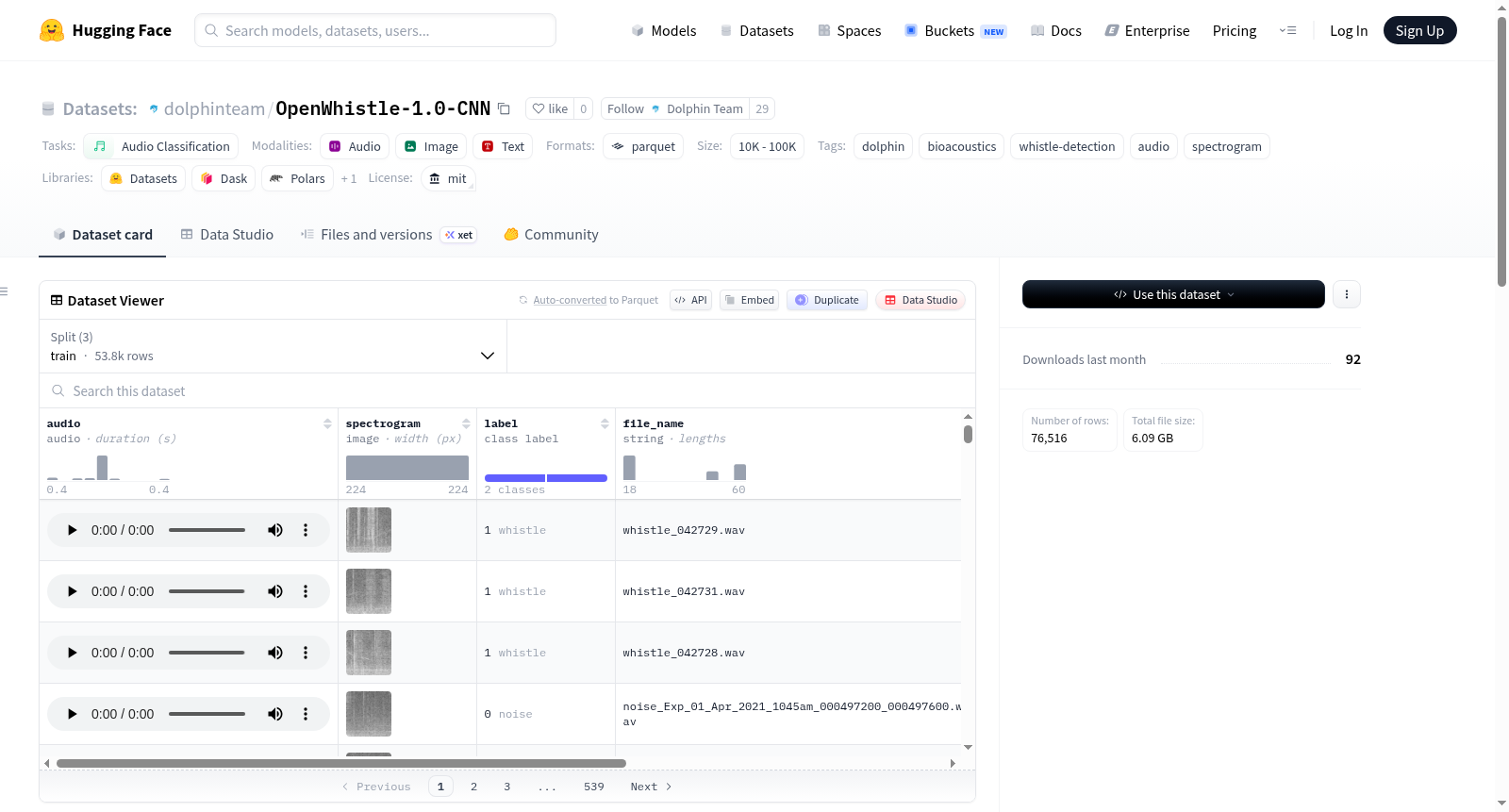
Task: Follow Dolphin Team
Action: (x=675, y=108)
